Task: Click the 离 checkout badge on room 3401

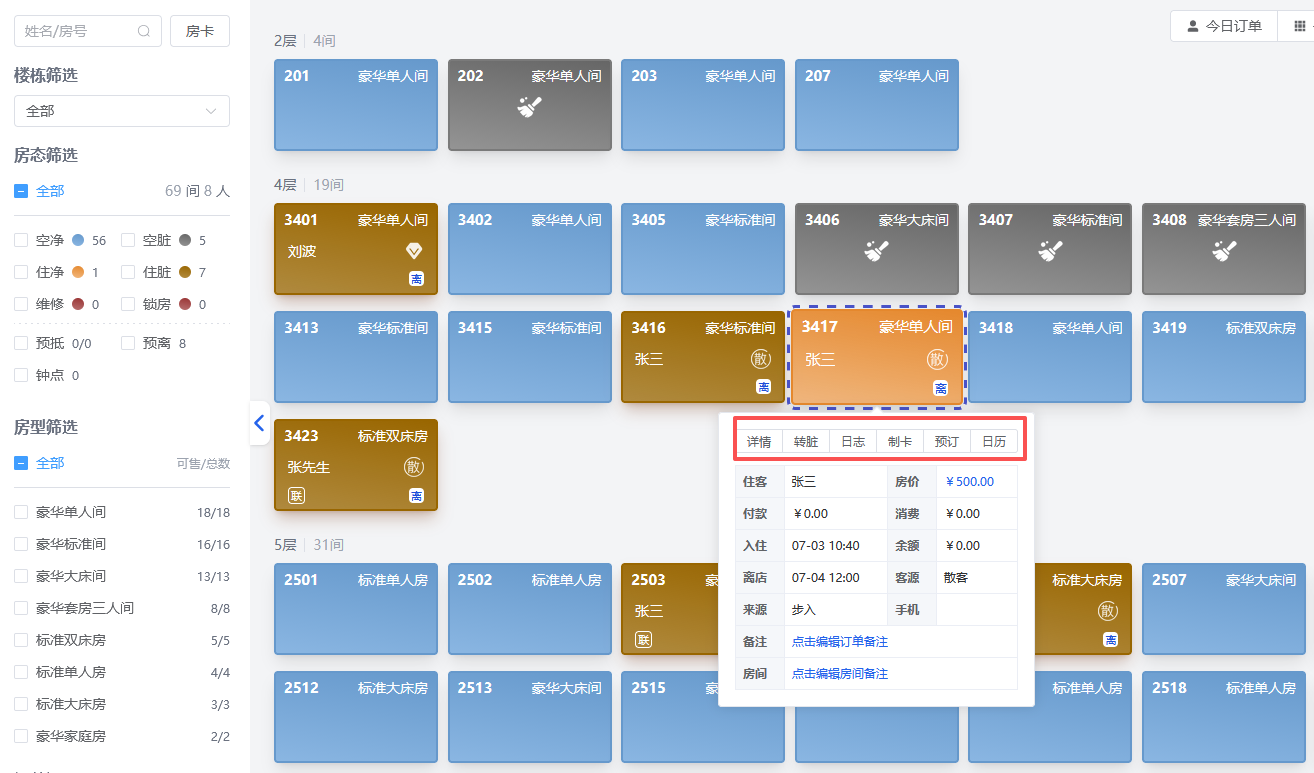Action: coord(416,279)
